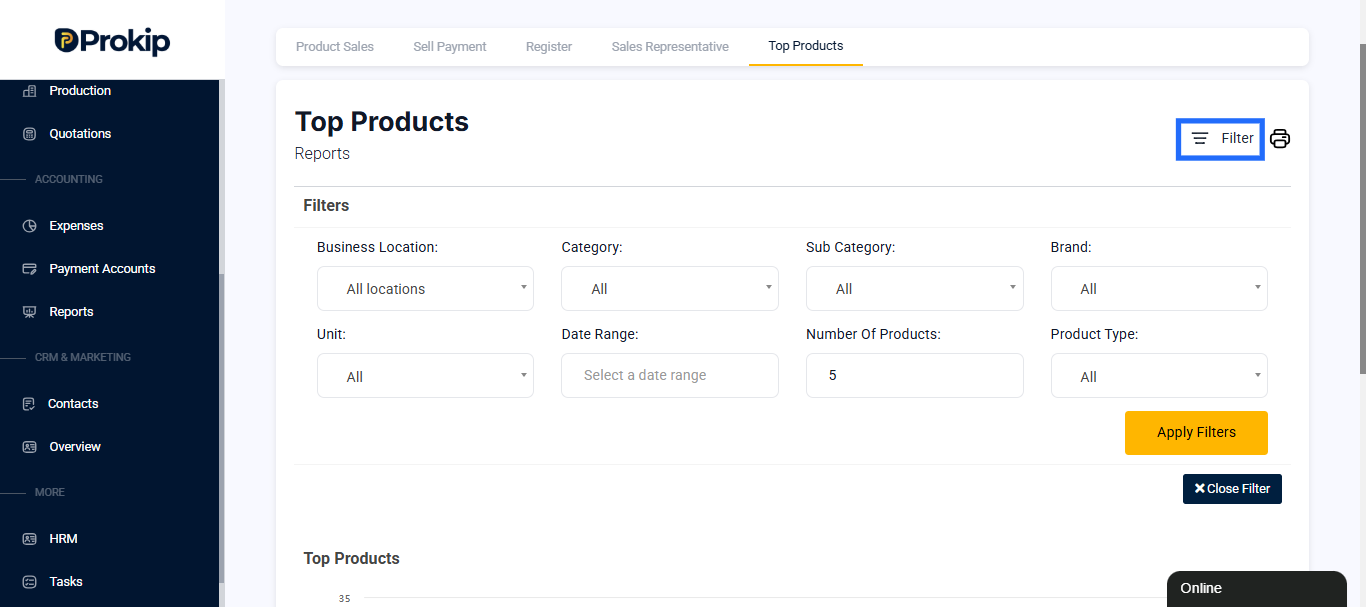Open the Business Location dropdown
The width and height of the screenshot is (1366, 607).
pos(425,289)
